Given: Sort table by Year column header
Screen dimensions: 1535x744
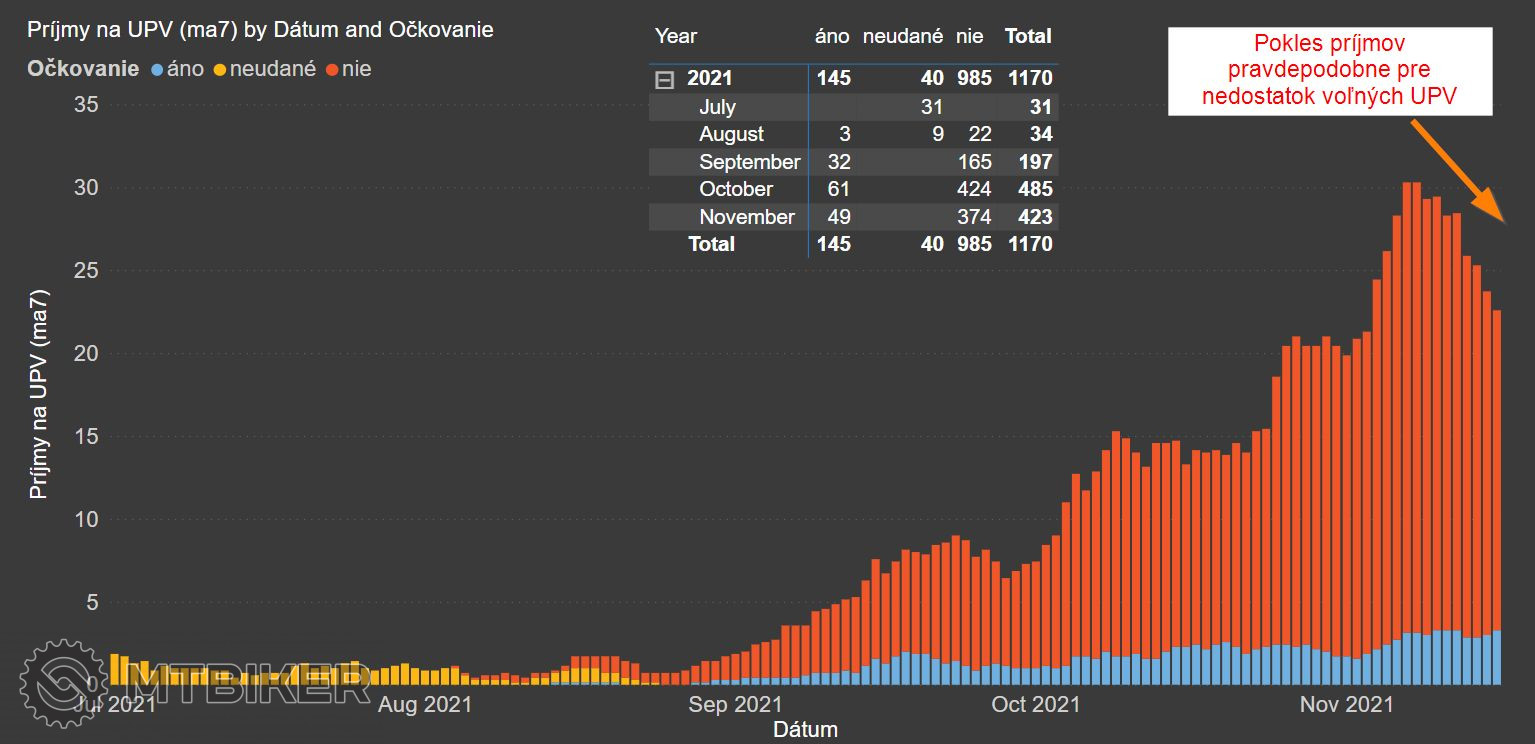Looking at the screenshot, I should [x=676, y=36].
